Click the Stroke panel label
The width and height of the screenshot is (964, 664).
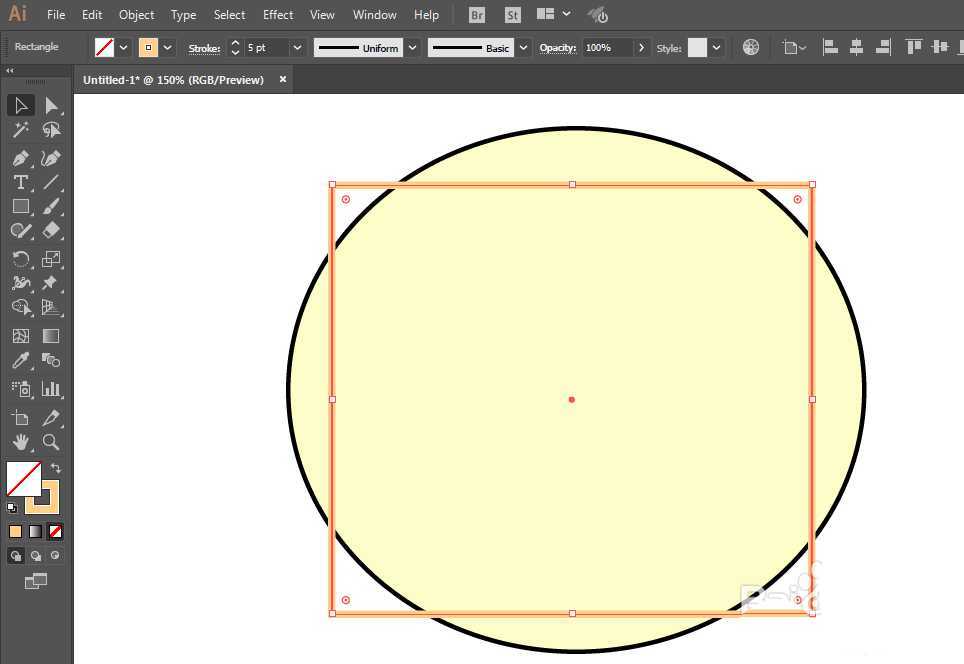(x=204, y=48)
